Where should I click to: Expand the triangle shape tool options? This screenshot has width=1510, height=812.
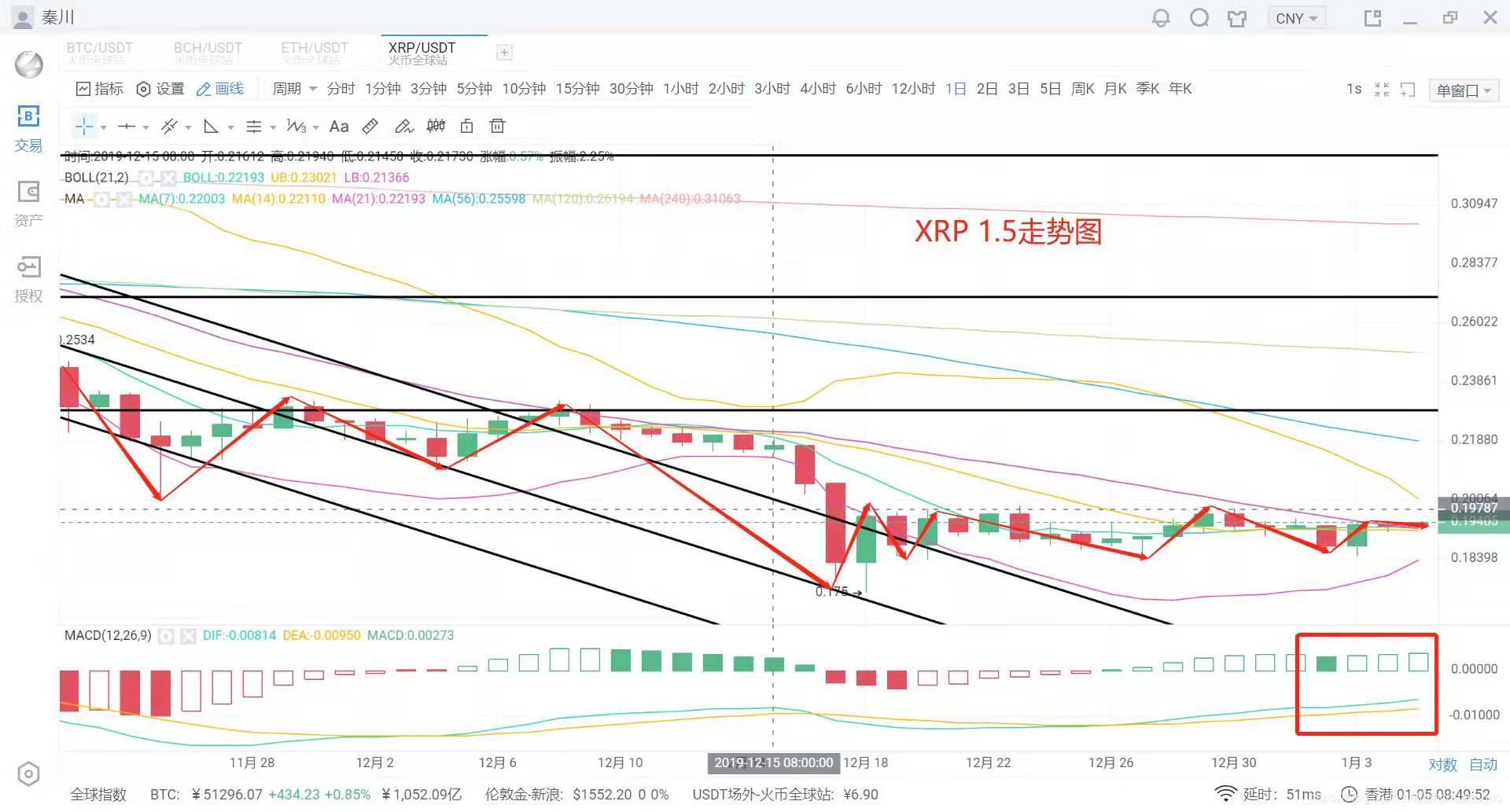(x=230, y=127)
